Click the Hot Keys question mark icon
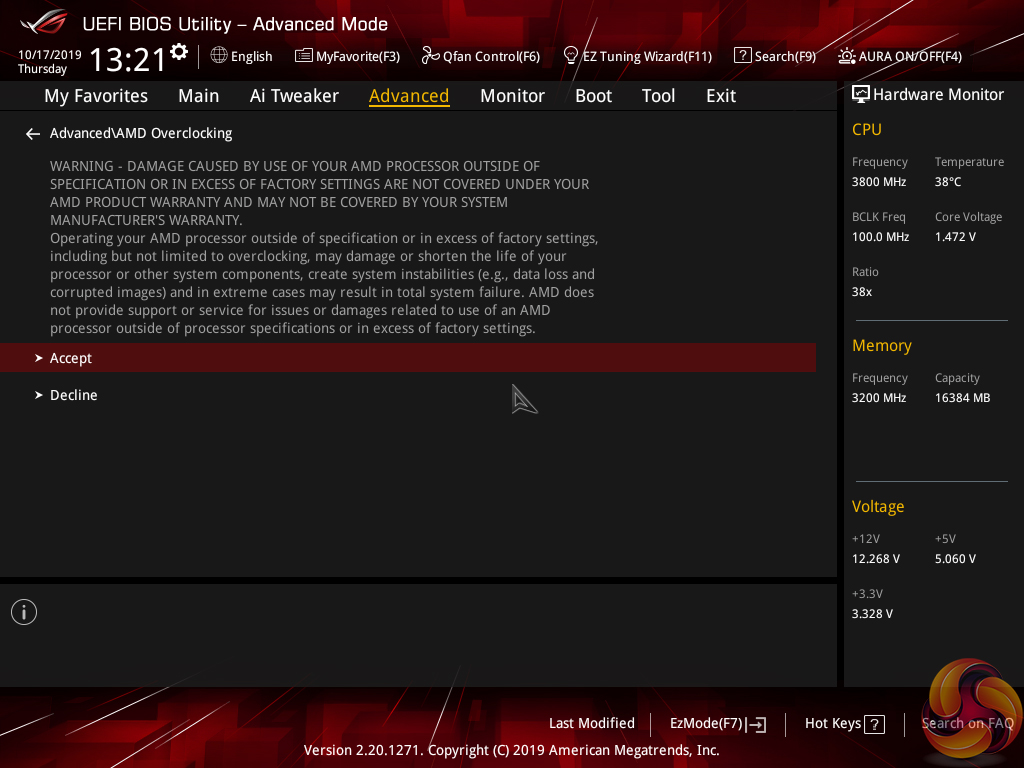The image size is (1024, 768). [x=874, y=724]
